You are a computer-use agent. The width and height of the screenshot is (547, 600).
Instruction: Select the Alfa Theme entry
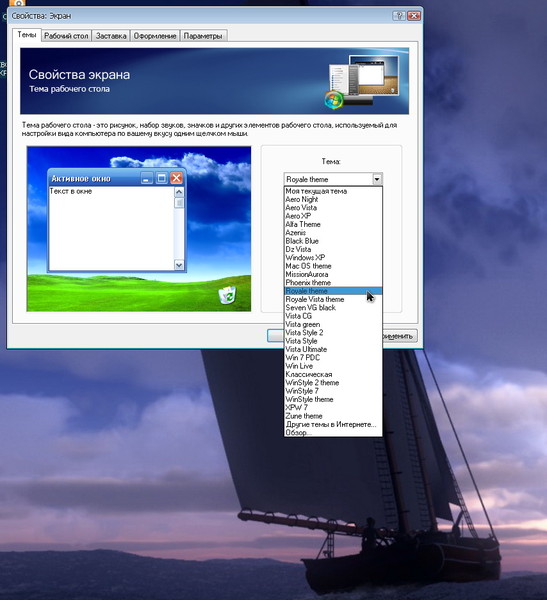[333, 224]
